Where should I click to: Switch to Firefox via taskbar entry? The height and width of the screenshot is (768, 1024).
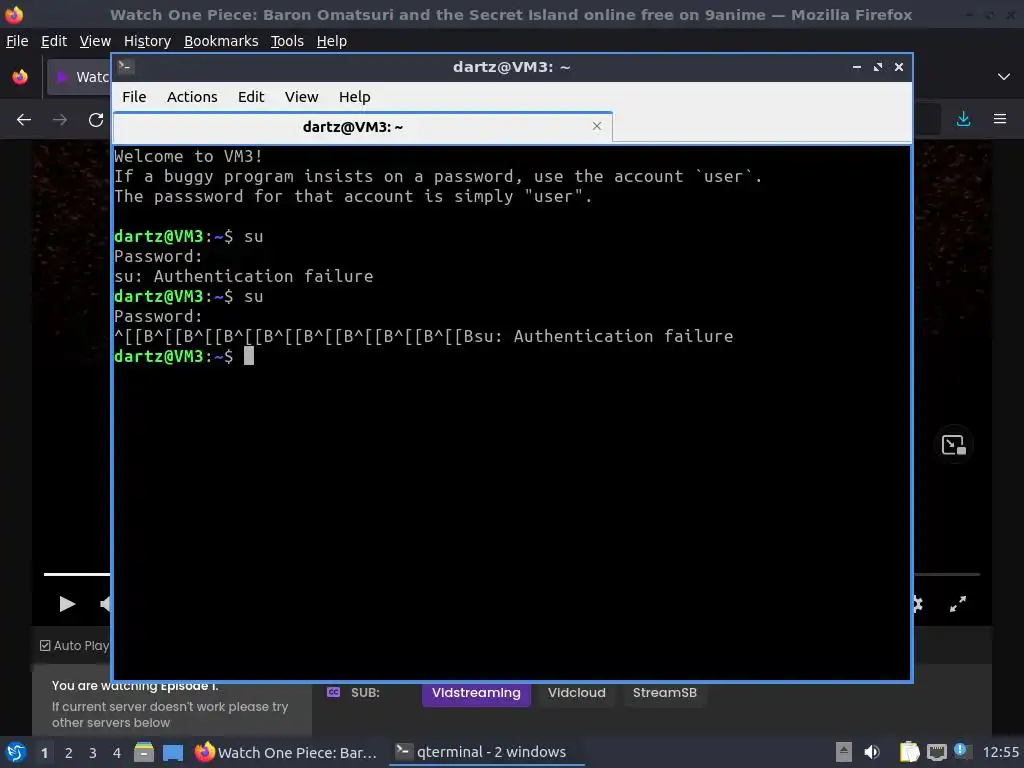click(286, 752)
